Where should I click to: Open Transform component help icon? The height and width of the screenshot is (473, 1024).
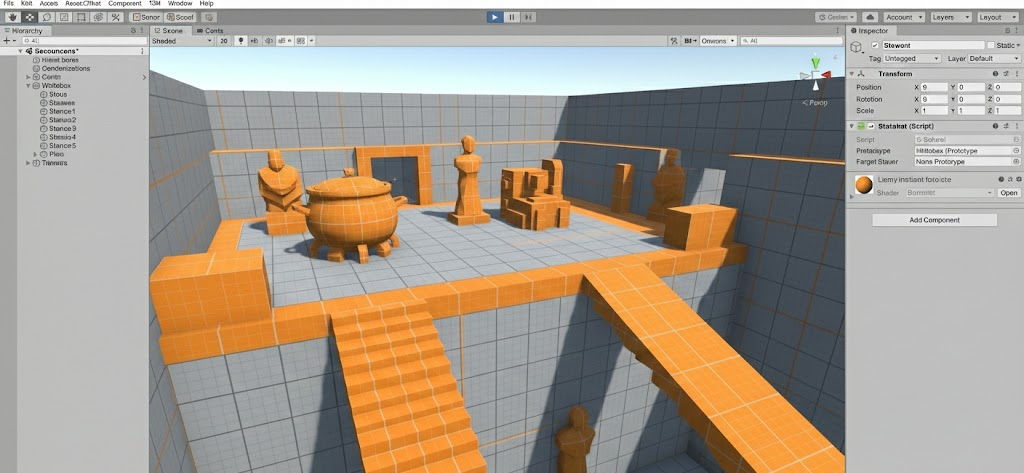click(x=995, y=73)
